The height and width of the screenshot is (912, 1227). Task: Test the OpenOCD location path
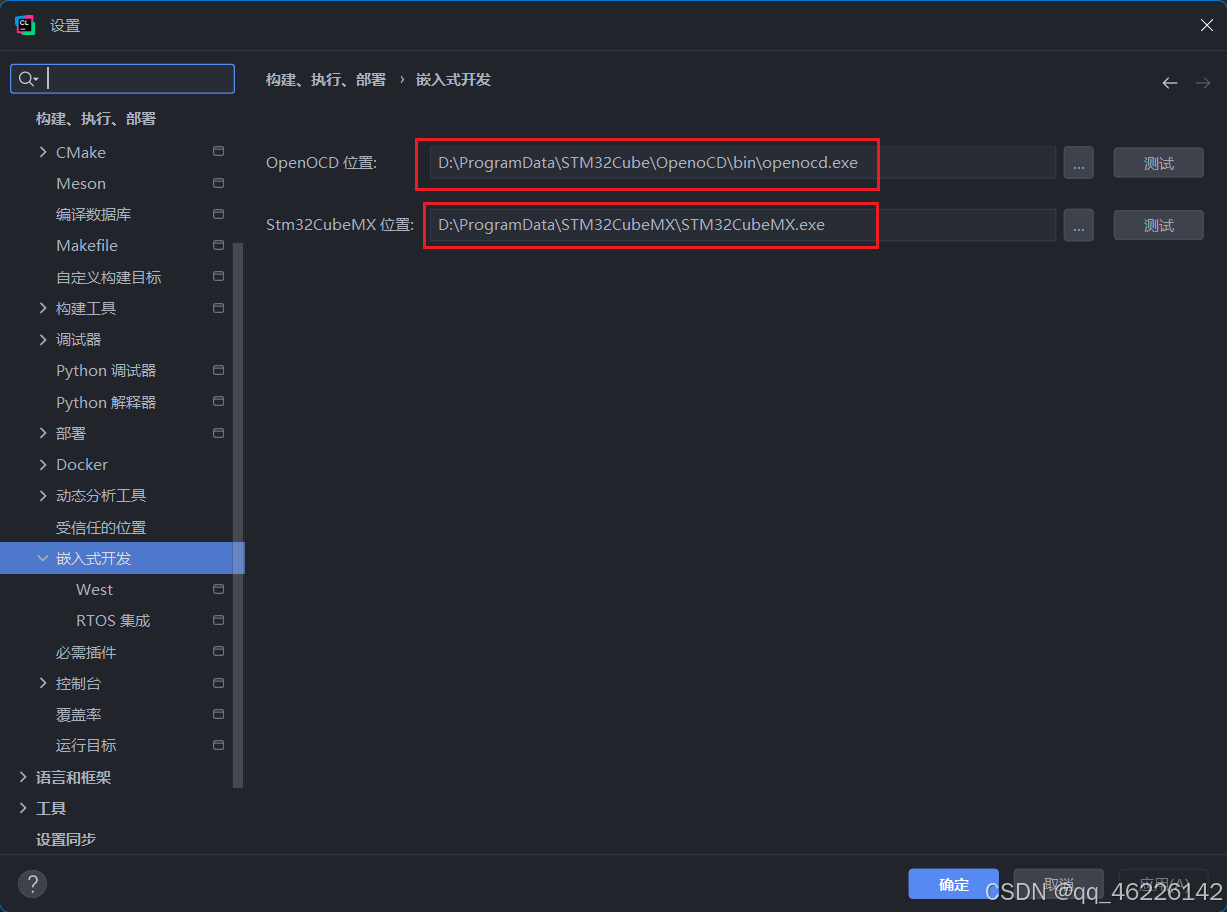(1158, 163)
